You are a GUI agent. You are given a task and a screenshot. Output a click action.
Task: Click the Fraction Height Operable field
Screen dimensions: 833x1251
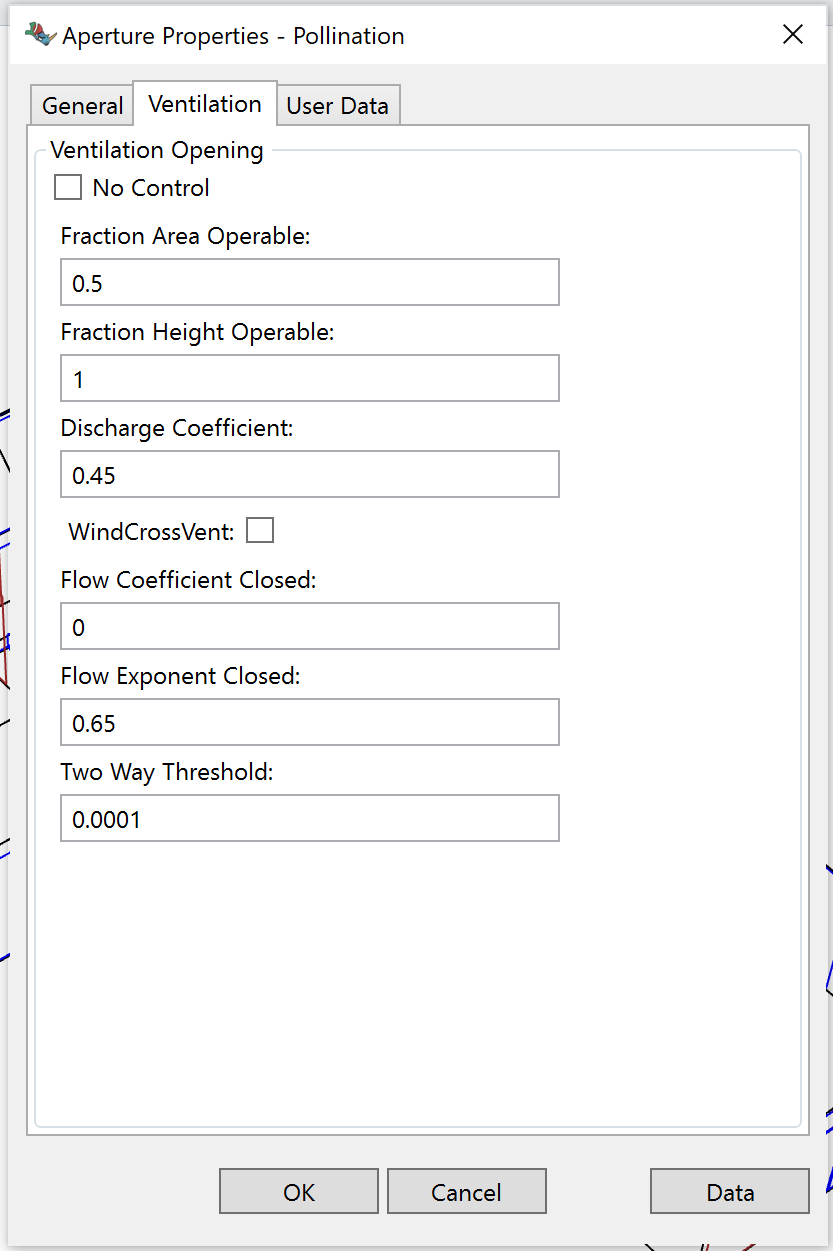point(310,379)
